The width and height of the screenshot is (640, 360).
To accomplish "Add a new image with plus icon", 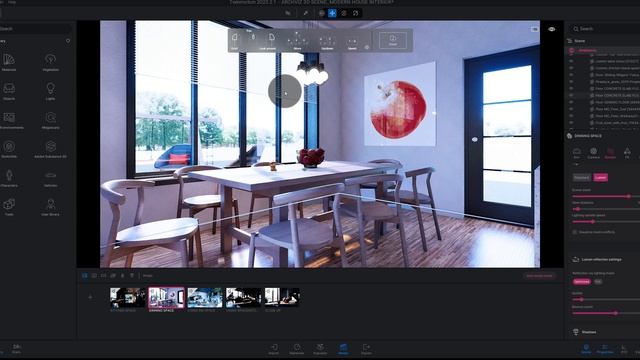I will click(90, 297).
